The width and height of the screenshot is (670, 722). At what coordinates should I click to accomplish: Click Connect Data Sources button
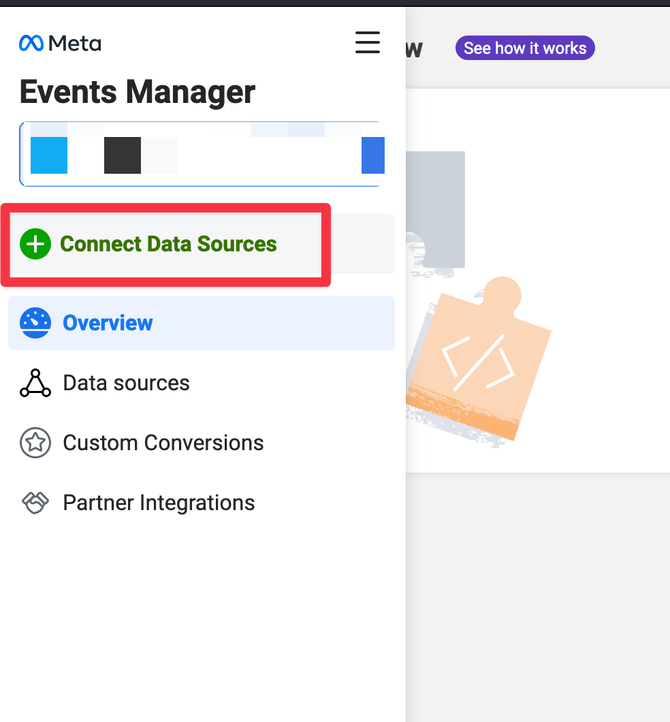[201, 244]
